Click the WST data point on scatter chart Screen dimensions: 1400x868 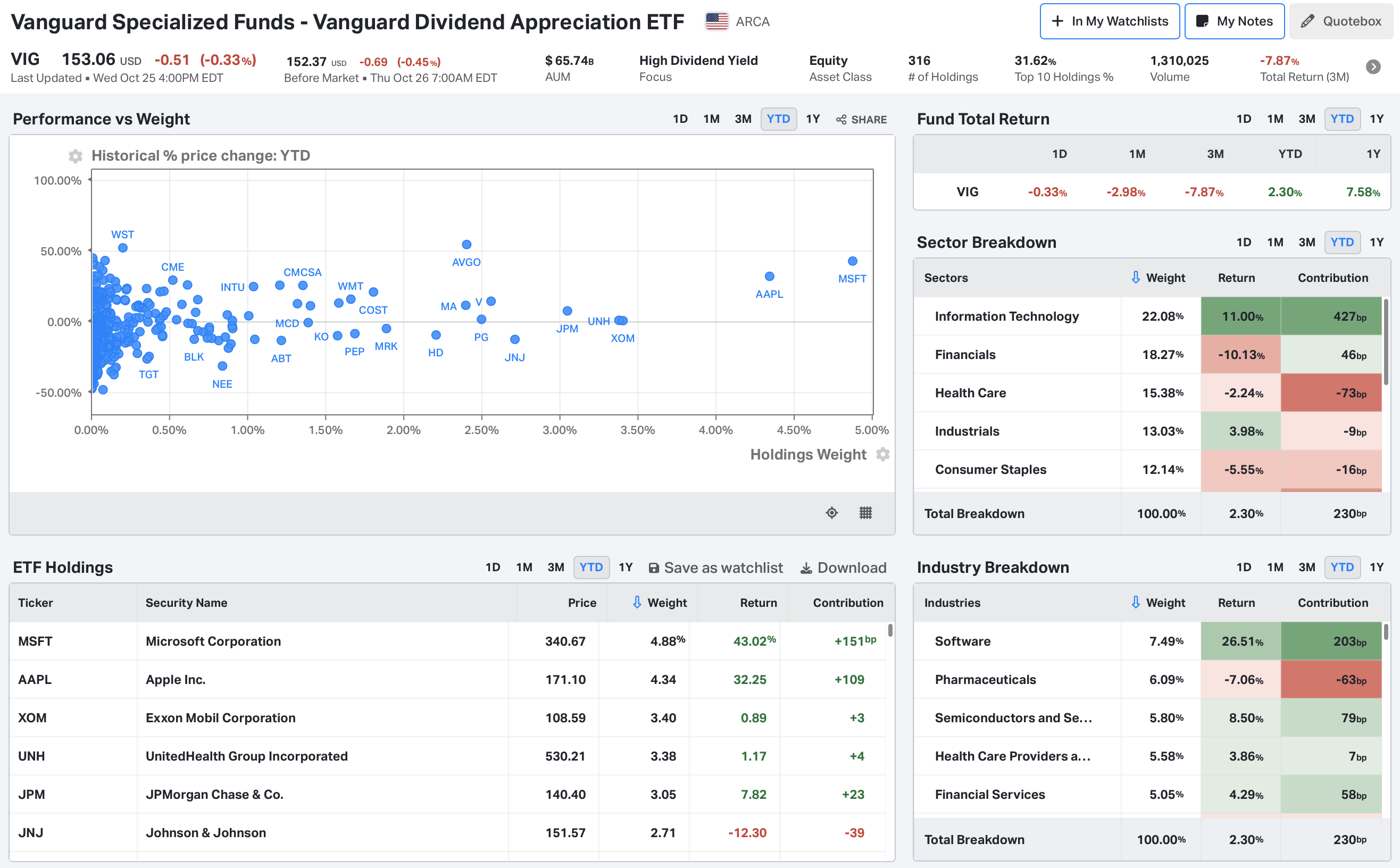(x=122, y=248)
